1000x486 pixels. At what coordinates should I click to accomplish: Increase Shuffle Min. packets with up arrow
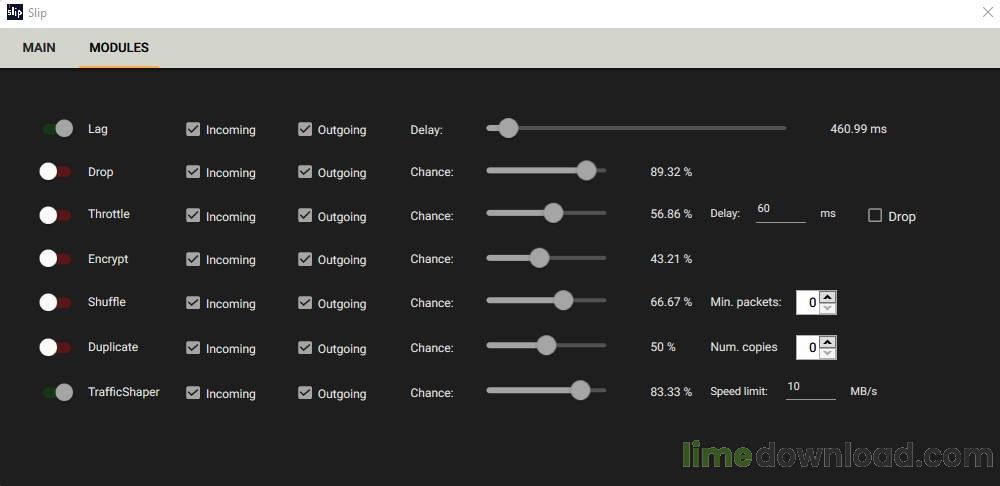[827, 296]
